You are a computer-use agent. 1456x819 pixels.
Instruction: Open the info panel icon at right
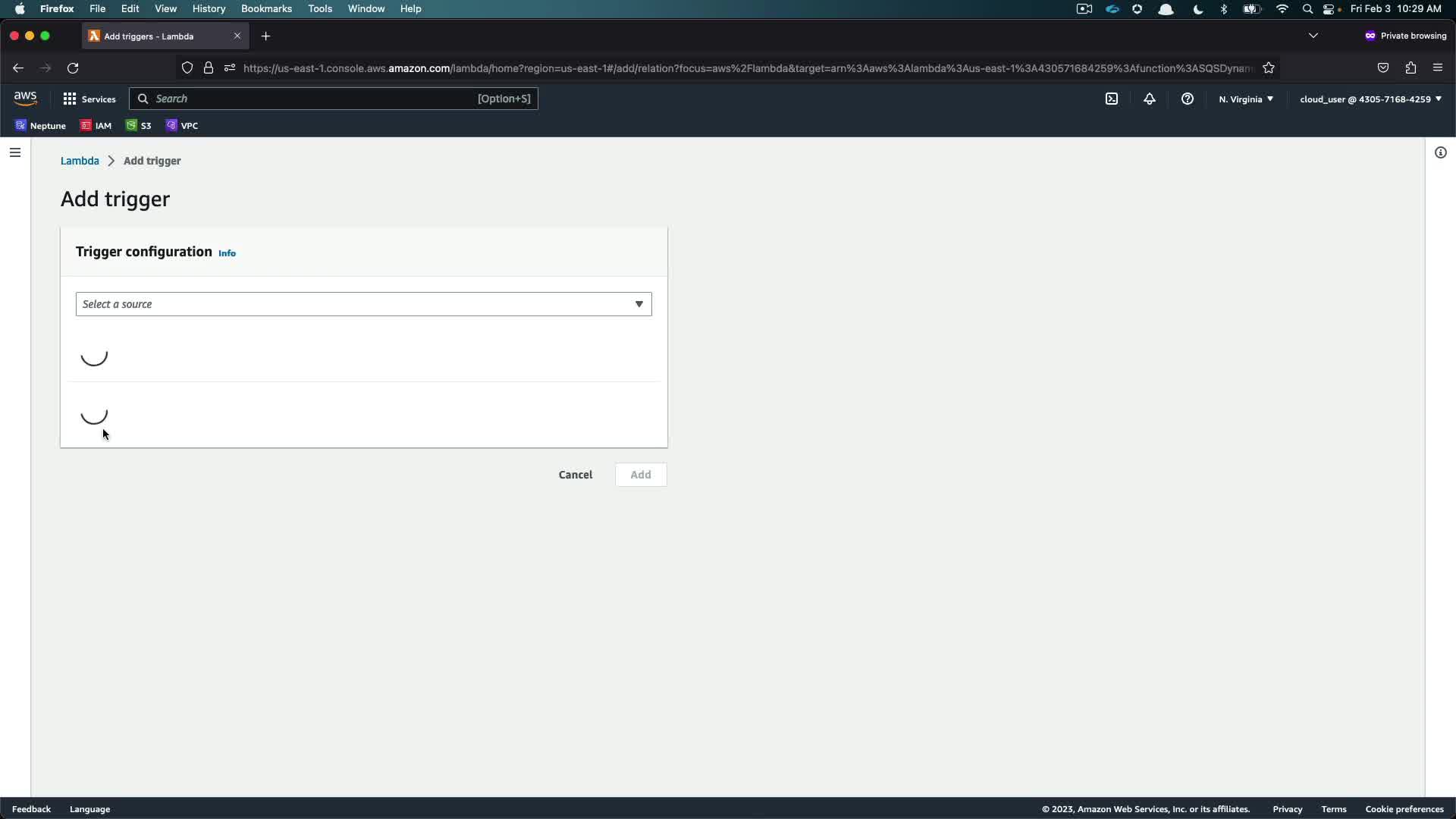(x=1440, y=152)
